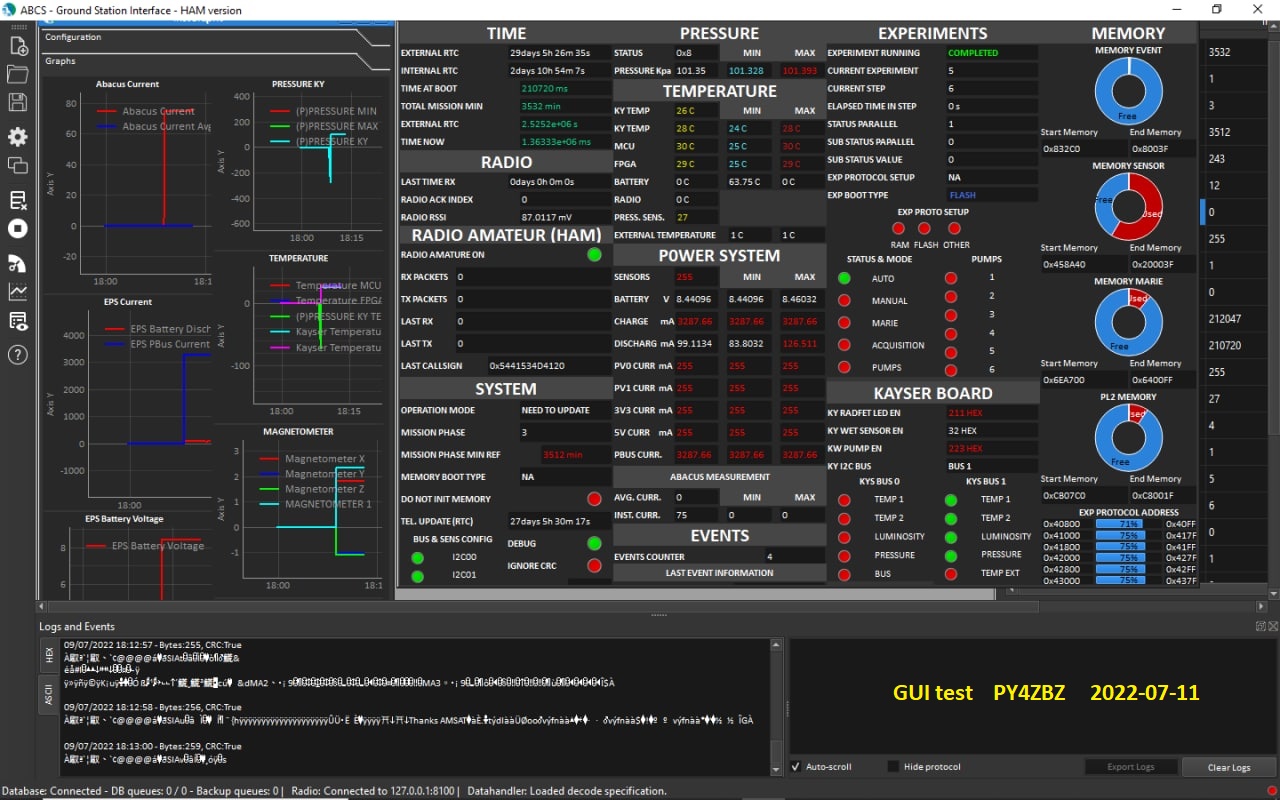Click the LAST CALLSIGN value field
Image resolution: width=1280 pixels, height=800 pixels.
[x=548, y=366]
